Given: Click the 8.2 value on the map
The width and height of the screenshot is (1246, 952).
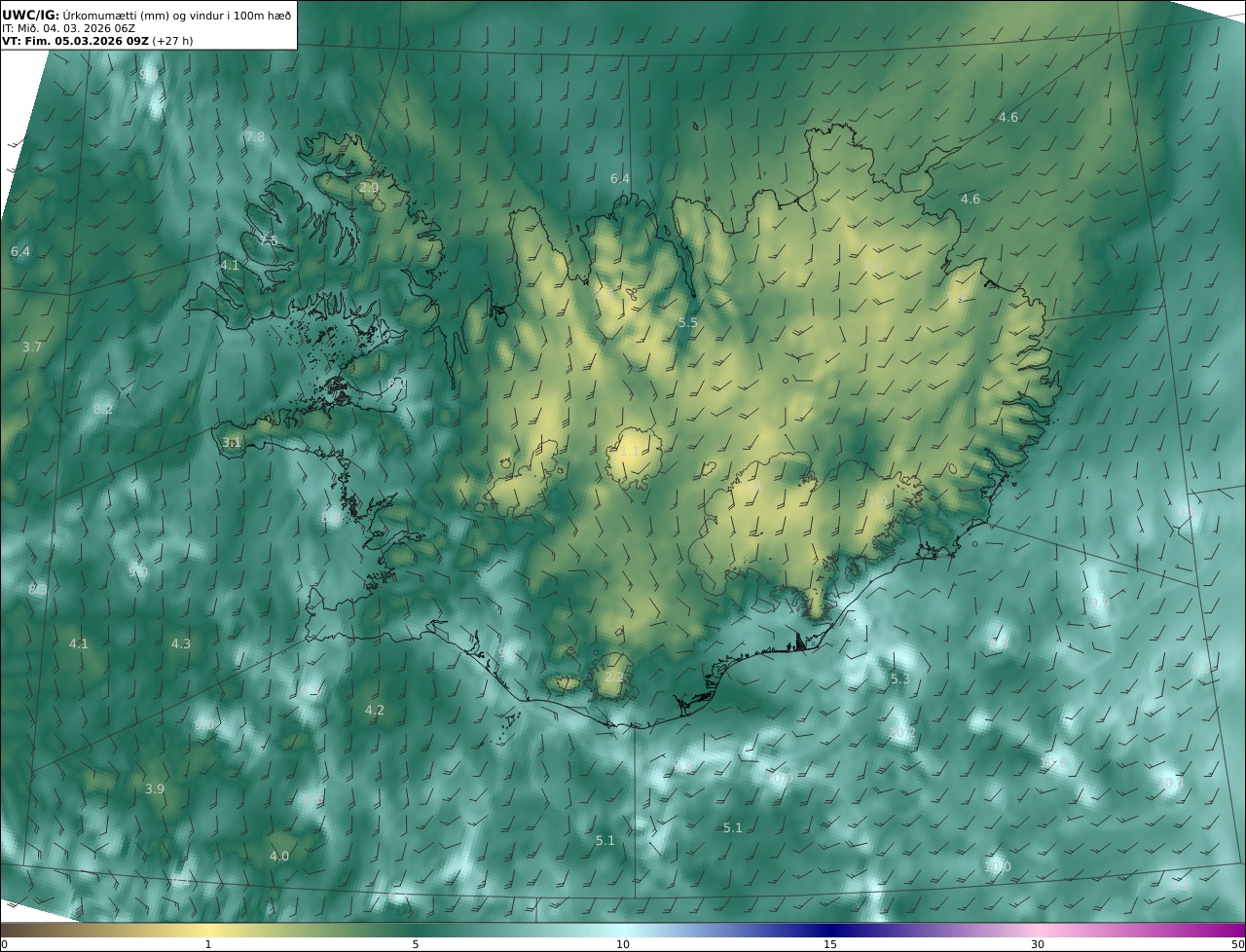Looking at the screenshot, I should tap(103, 410).
